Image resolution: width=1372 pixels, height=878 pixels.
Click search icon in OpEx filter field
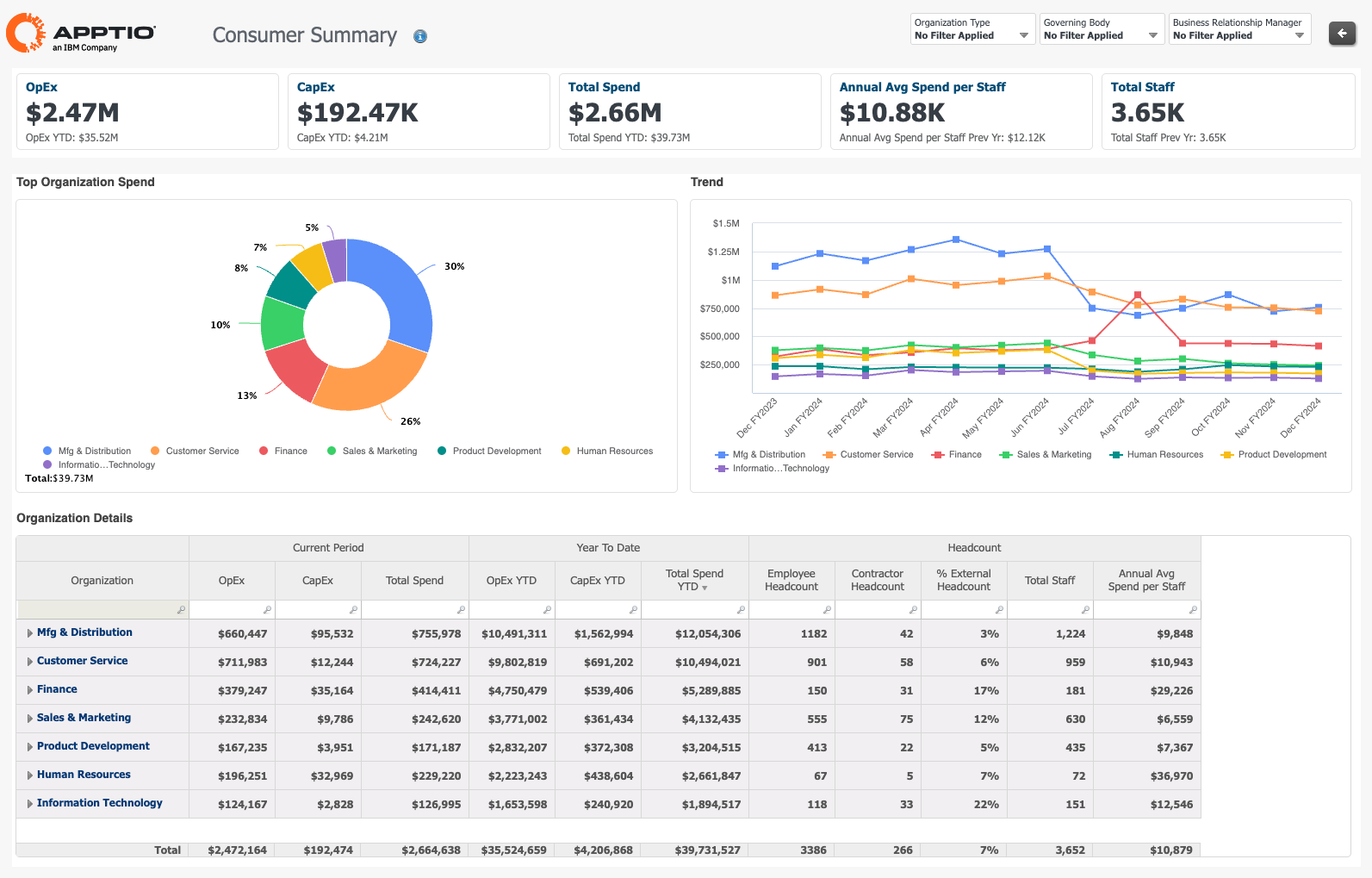[x=267, y=610]
